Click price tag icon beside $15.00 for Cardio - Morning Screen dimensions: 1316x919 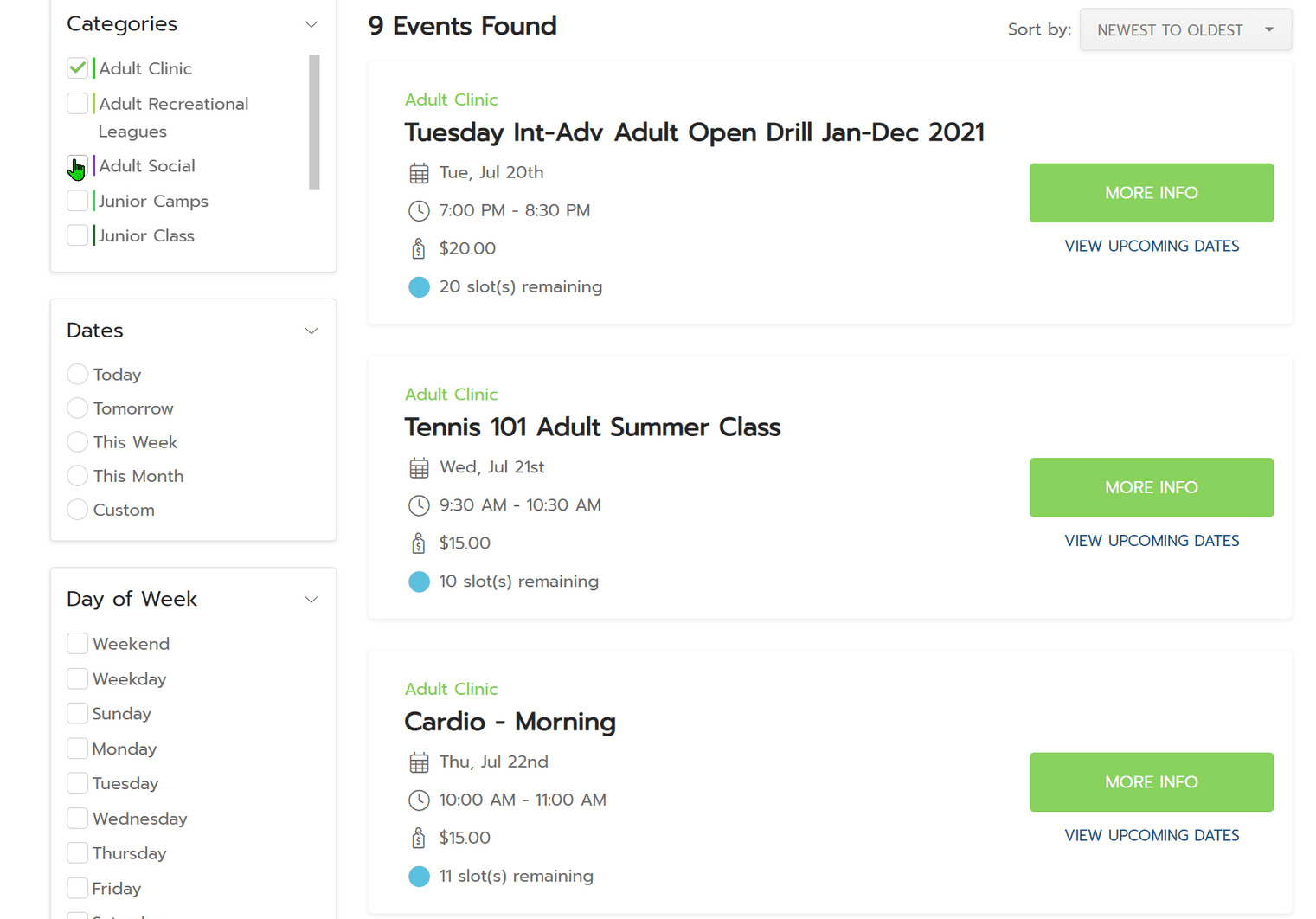point(419,838)
